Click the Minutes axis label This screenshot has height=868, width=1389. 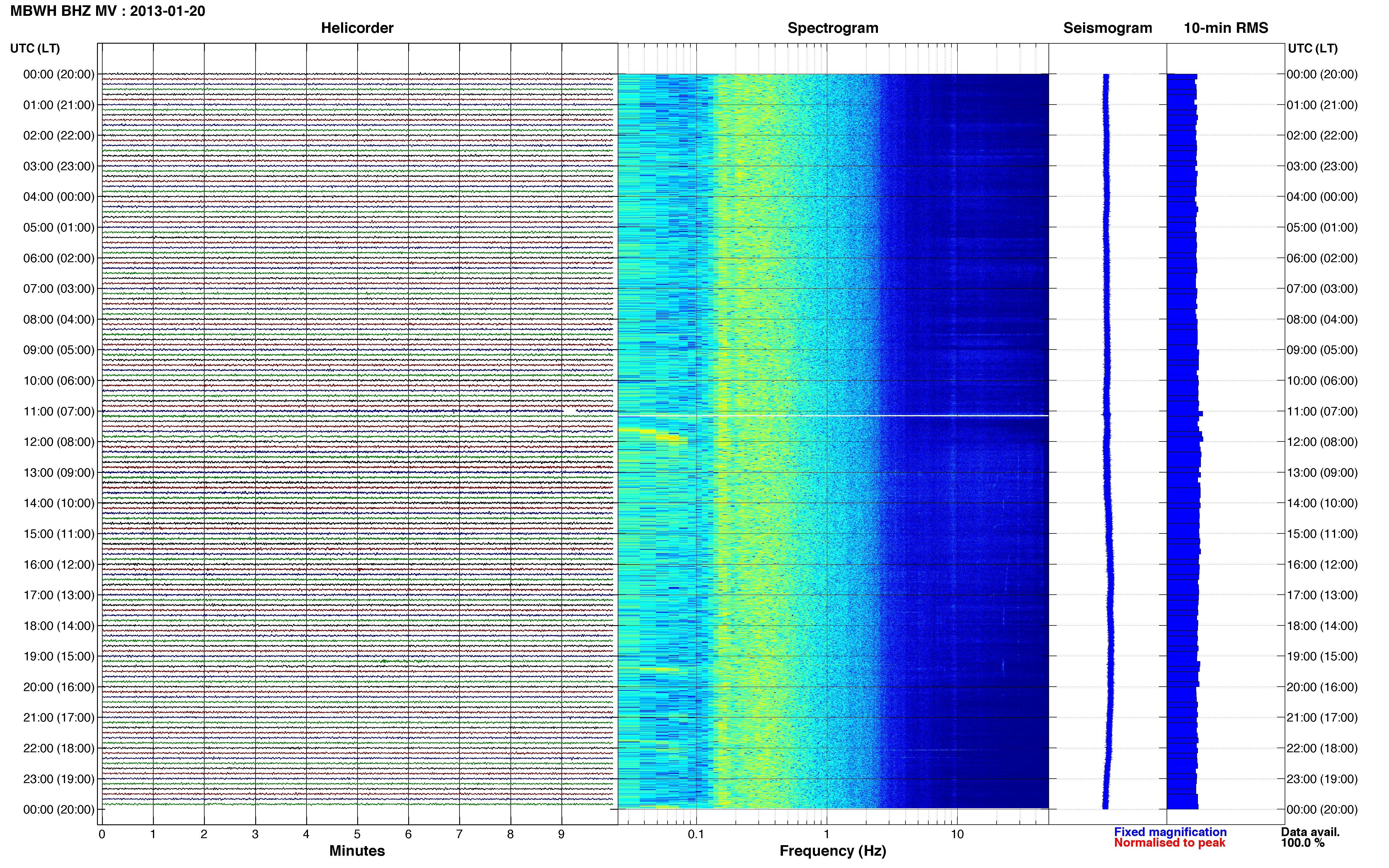click(x=357, y=851)
